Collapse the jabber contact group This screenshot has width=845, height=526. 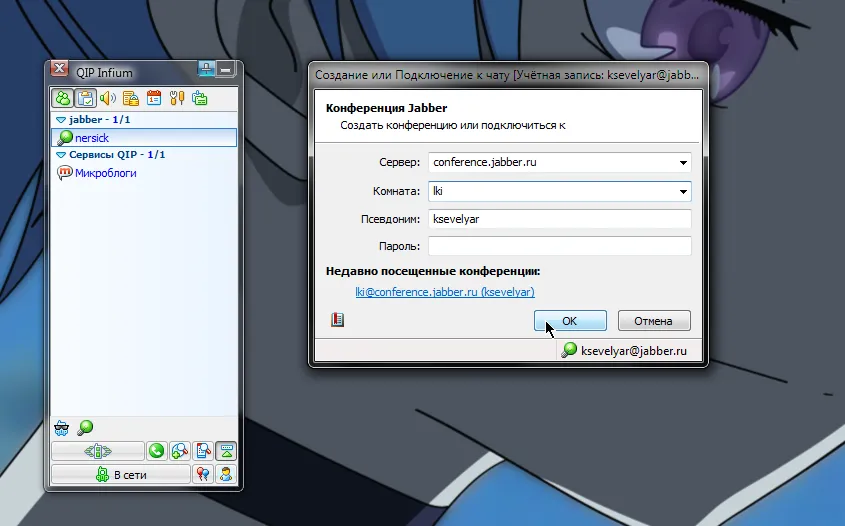click(61, 119)
